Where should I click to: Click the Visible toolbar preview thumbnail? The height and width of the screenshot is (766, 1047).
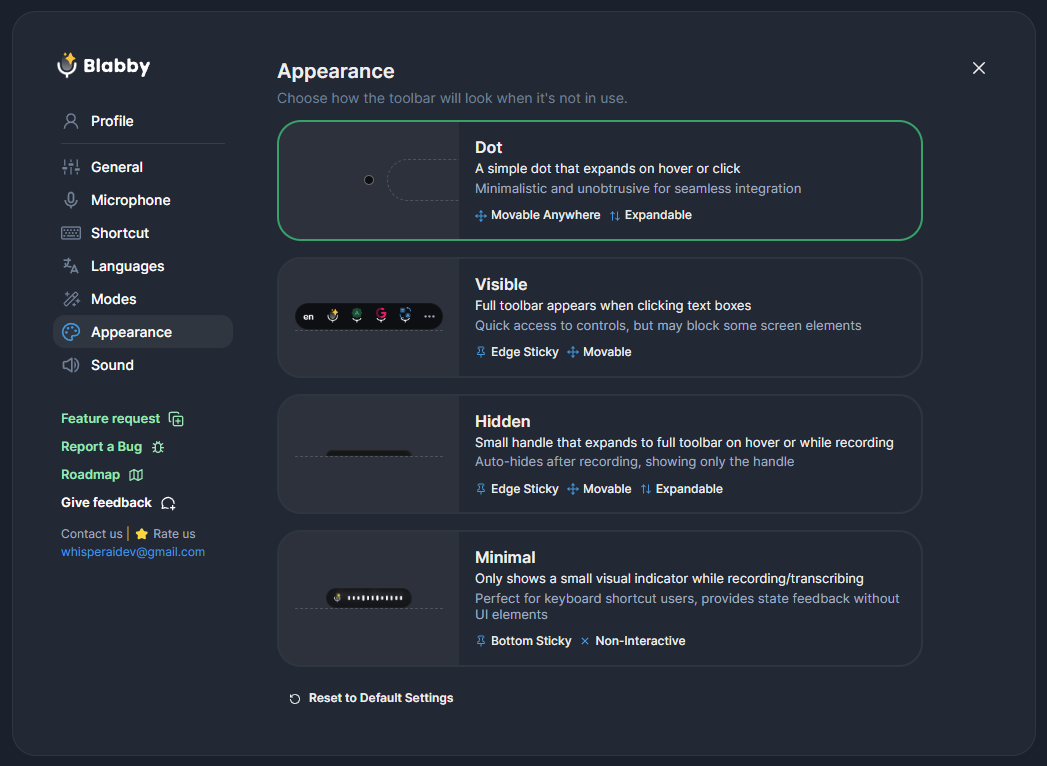click(368, 317)
